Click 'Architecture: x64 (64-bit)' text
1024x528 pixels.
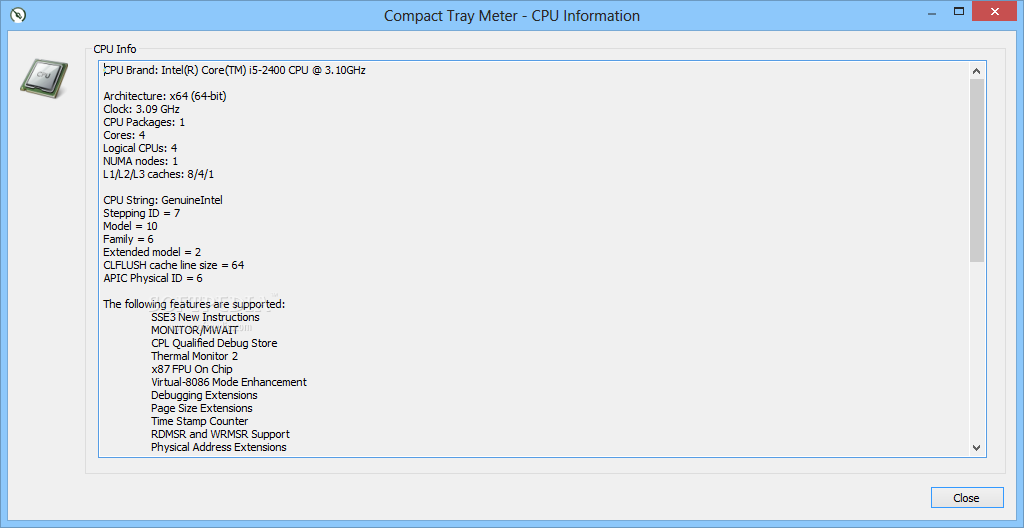[165, 96]
